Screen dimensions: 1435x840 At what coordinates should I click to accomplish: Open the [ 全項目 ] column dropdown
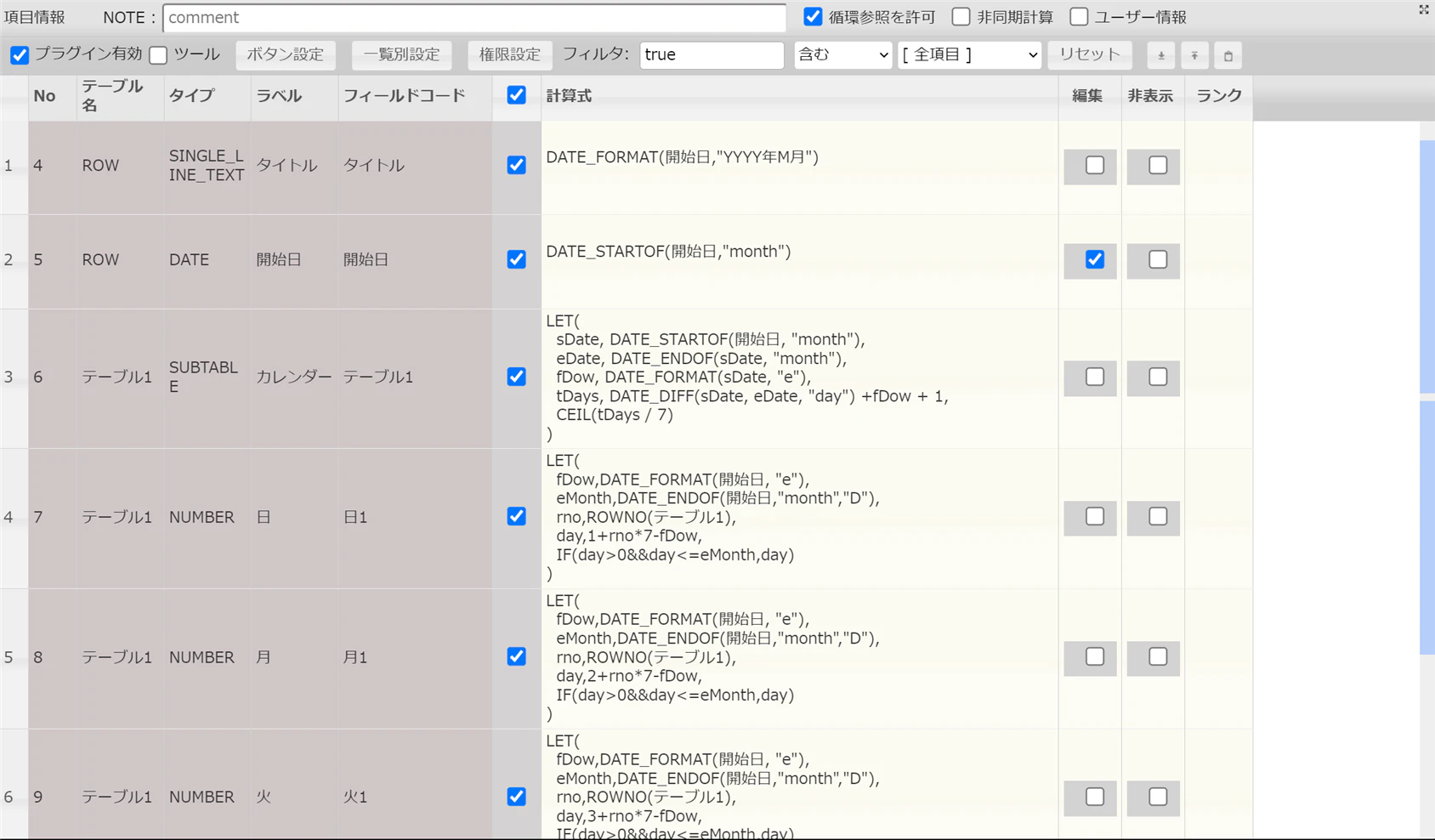pyautogui.click(x=969, y=55)
